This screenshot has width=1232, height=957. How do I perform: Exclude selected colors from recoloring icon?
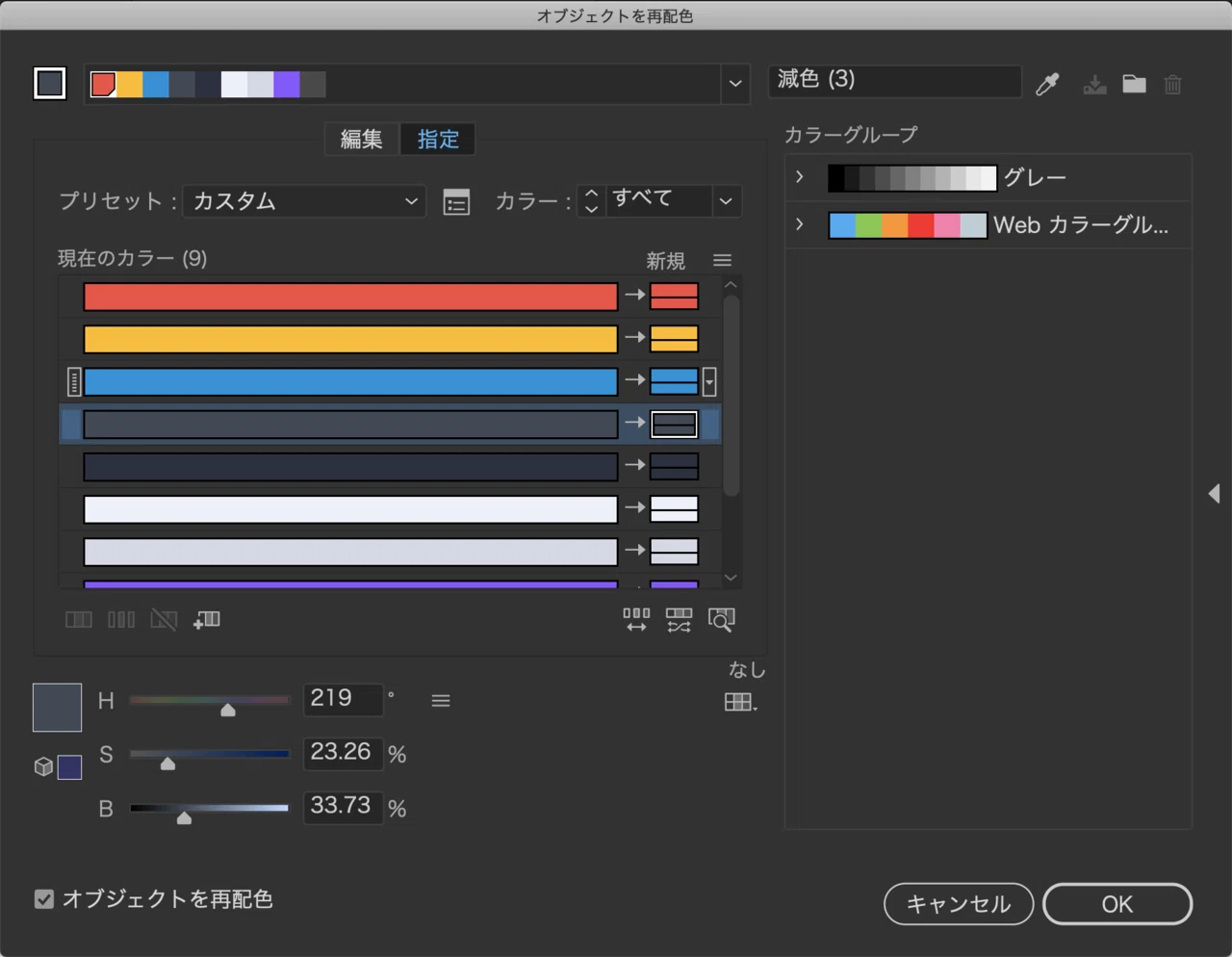coord(164,619)
